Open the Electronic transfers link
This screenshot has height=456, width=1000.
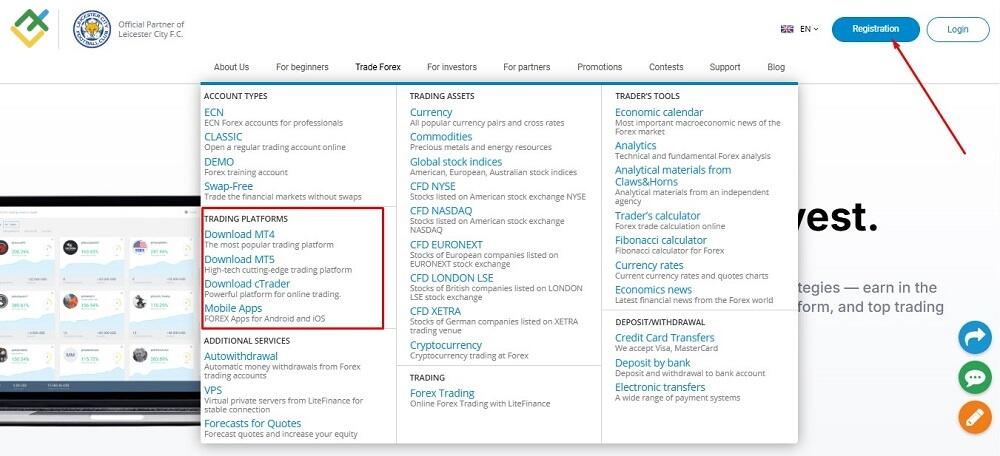click(x=660, y=388)
